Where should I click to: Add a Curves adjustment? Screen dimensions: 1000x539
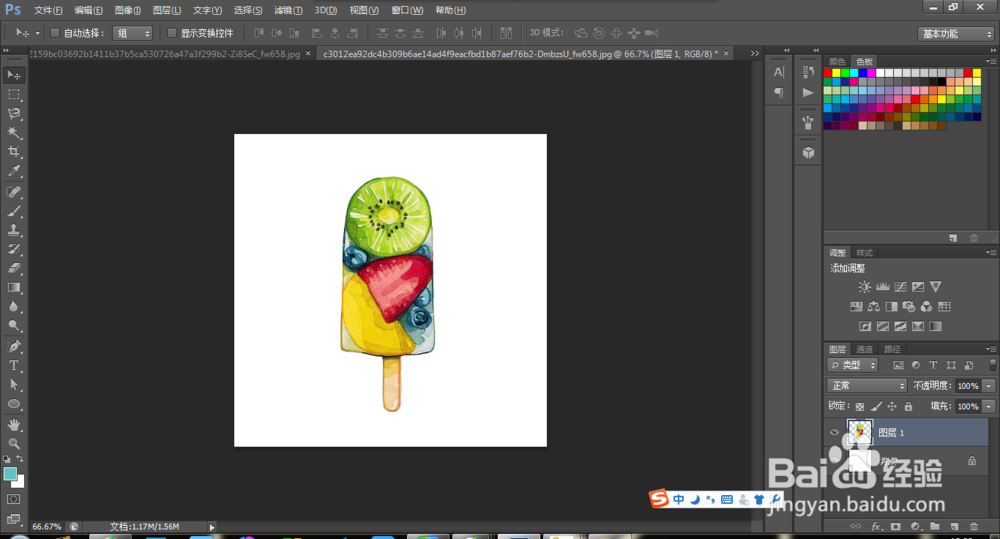click(901, 287)
